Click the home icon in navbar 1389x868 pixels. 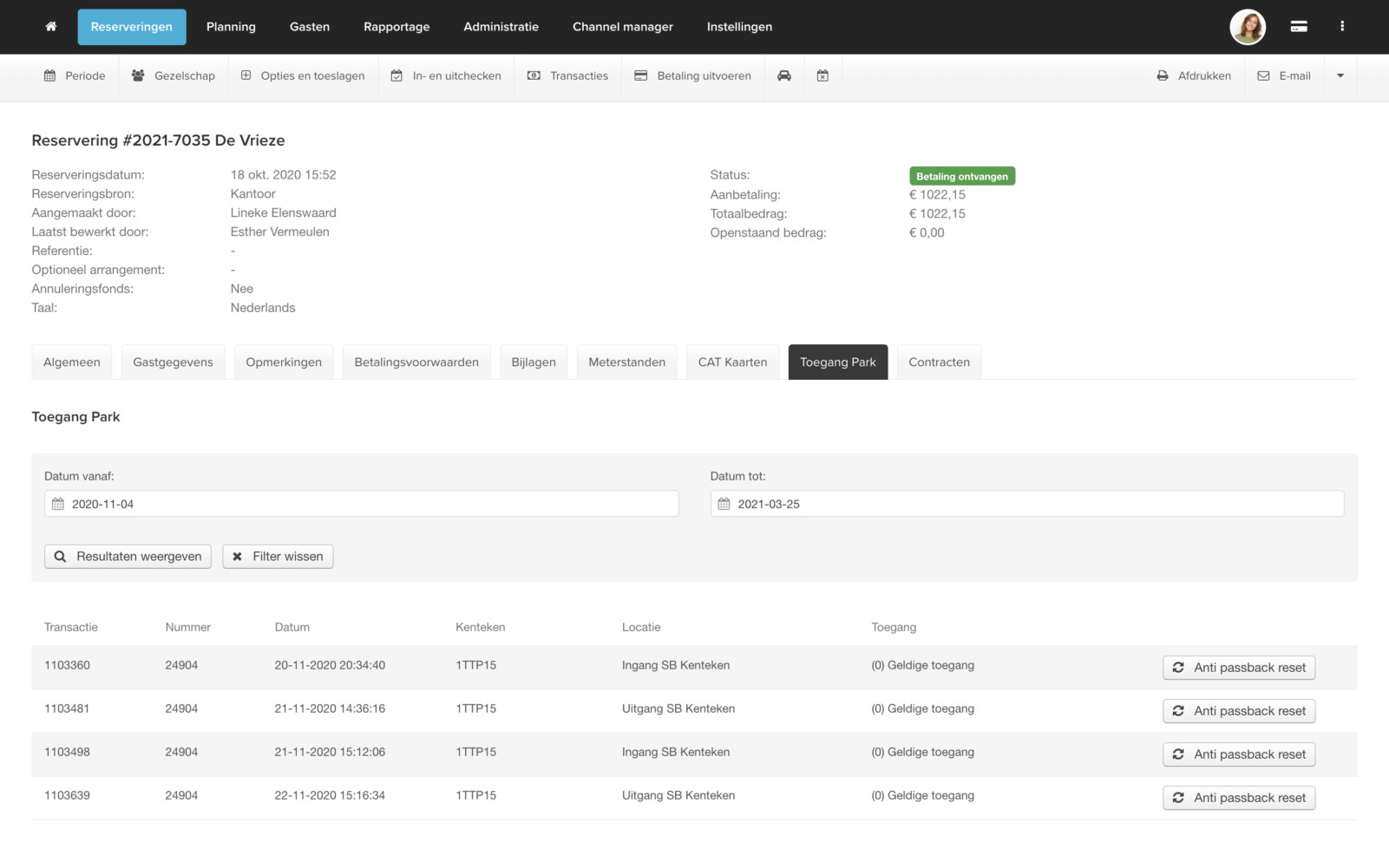(x=51, y=27)
